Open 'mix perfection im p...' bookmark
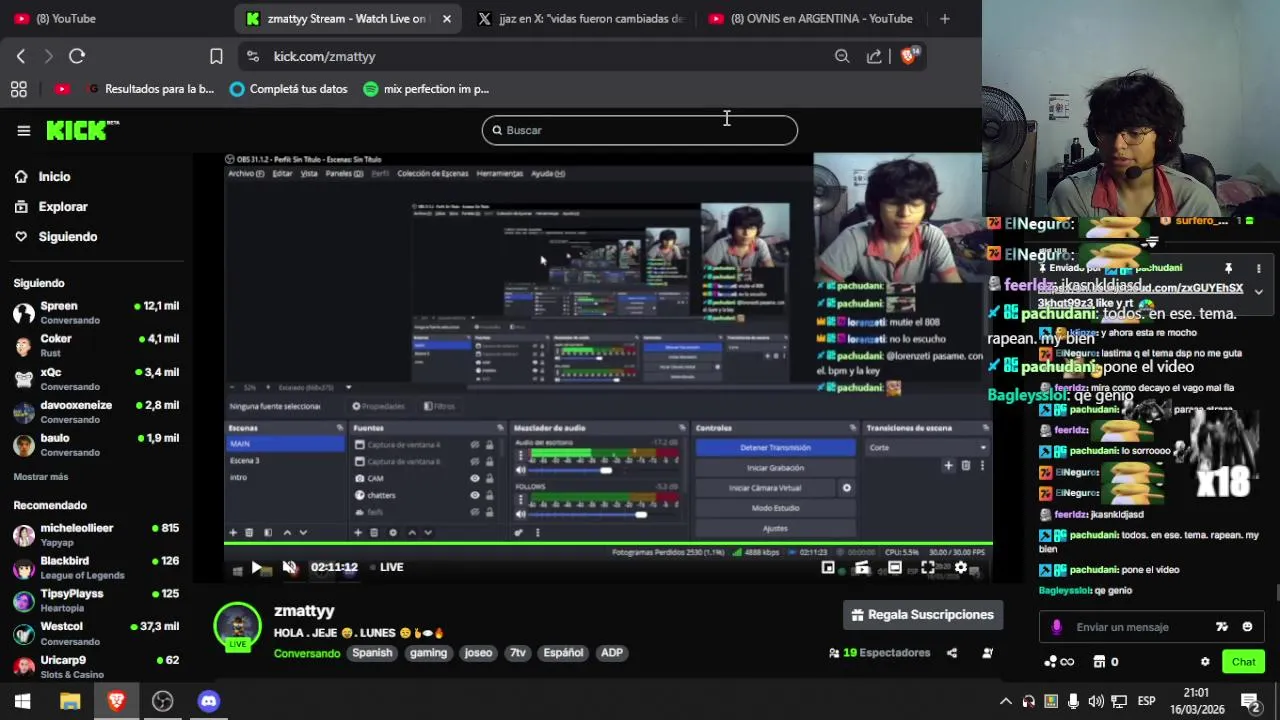 coord(426,89)
